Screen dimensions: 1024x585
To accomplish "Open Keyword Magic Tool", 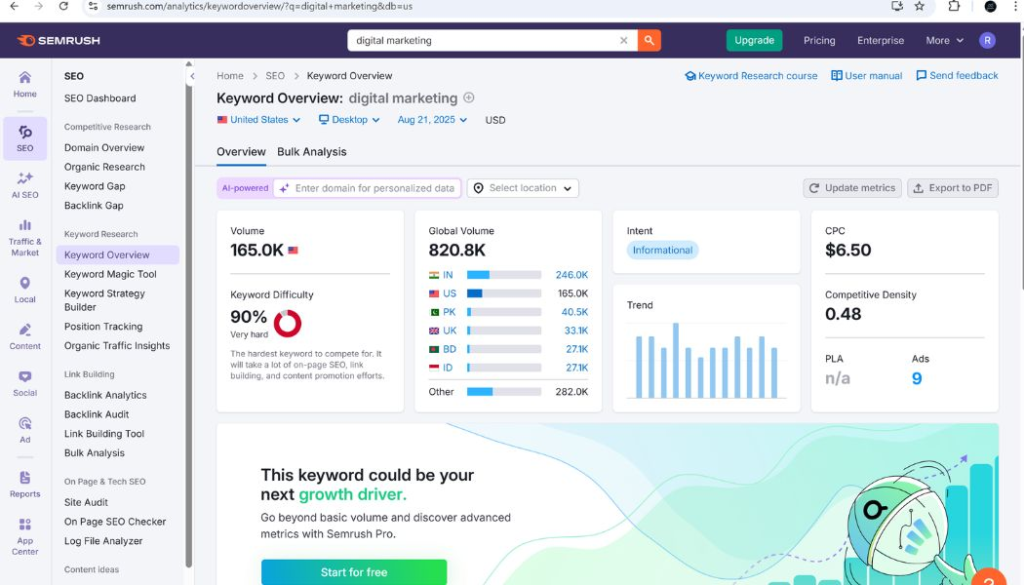I will [x=110, y=274].
